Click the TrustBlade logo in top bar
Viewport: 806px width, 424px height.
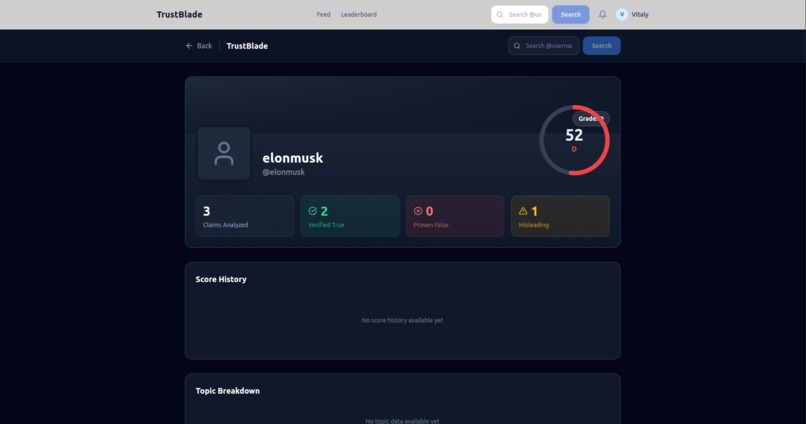[x=179, y=14]
